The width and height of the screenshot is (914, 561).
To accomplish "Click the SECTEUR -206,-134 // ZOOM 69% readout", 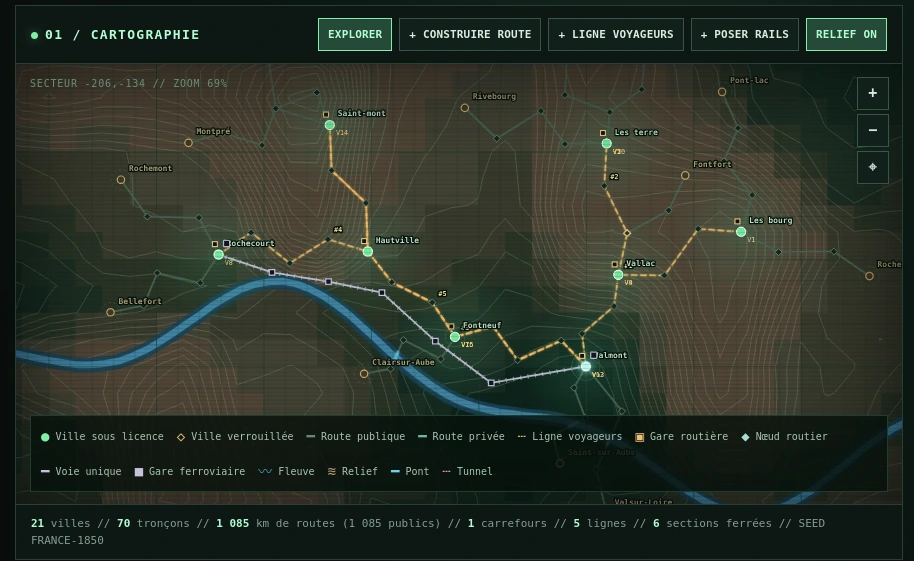I will (x=128, y=83).
